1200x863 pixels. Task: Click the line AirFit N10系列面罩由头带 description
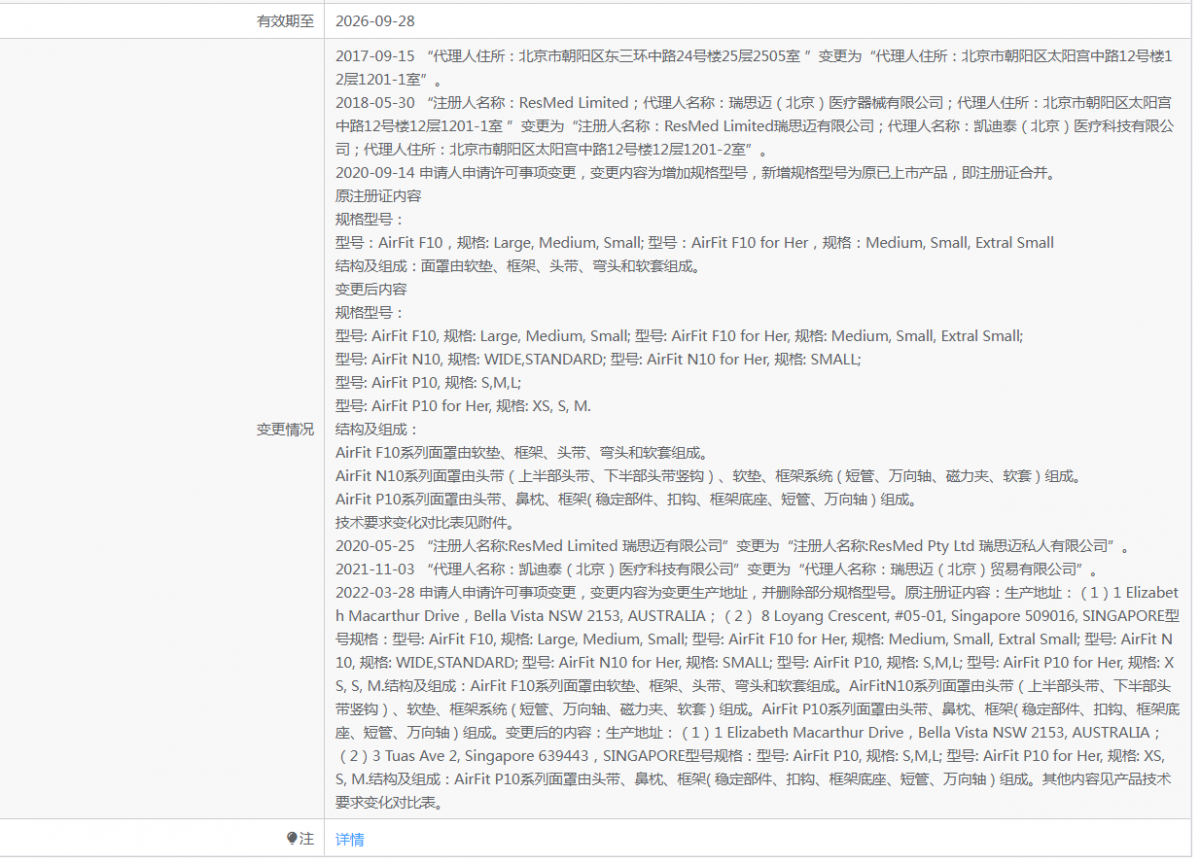click(708, 476)
